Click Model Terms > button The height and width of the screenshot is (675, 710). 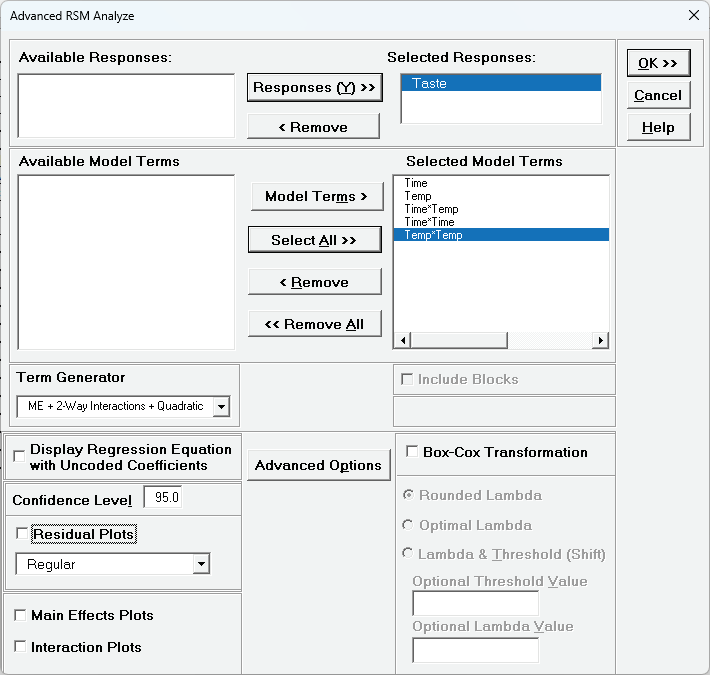pos(316,196)
